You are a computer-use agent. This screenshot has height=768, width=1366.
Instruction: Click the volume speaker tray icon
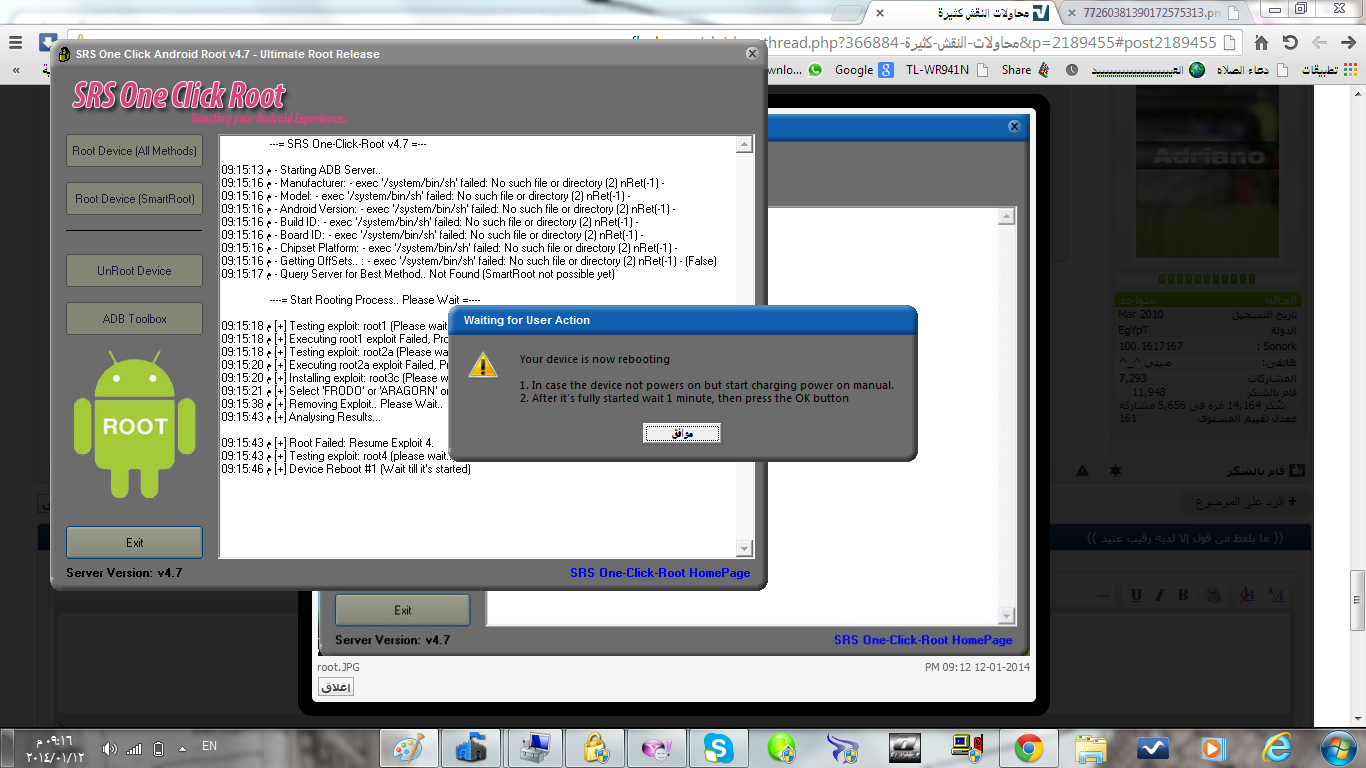tap(110, 747)
